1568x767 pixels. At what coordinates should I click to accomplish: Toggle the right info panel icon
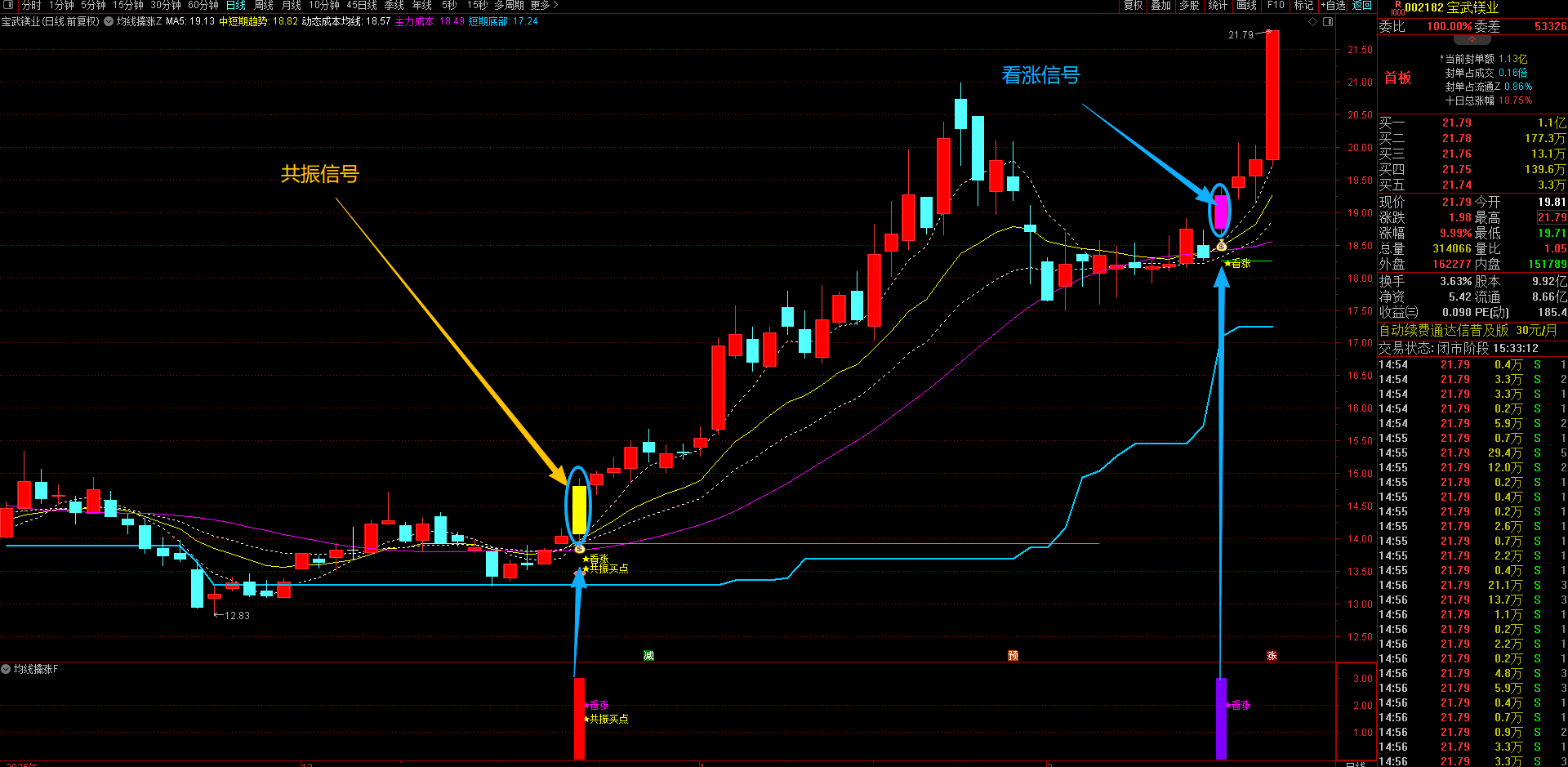click(1328, 21)
